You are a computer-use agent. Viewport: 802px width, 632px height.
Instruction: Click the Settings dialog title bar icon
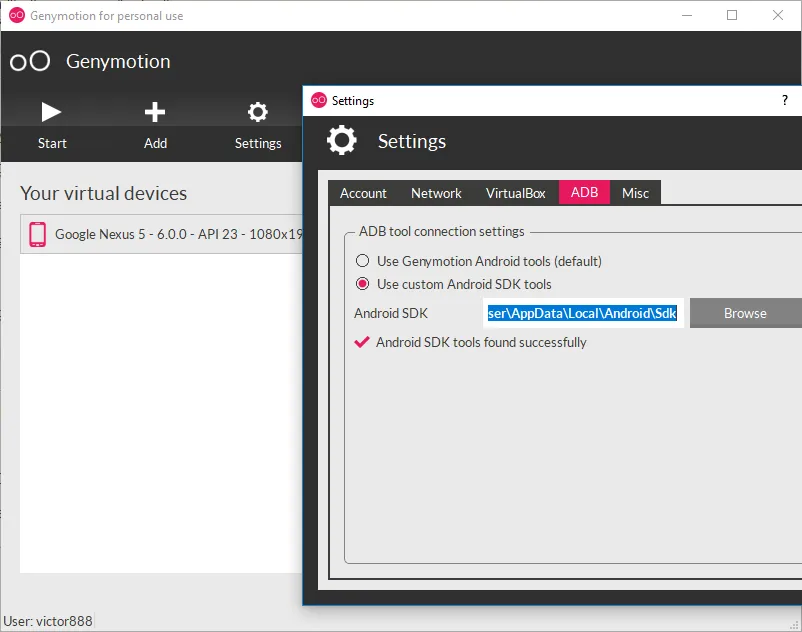319,100
